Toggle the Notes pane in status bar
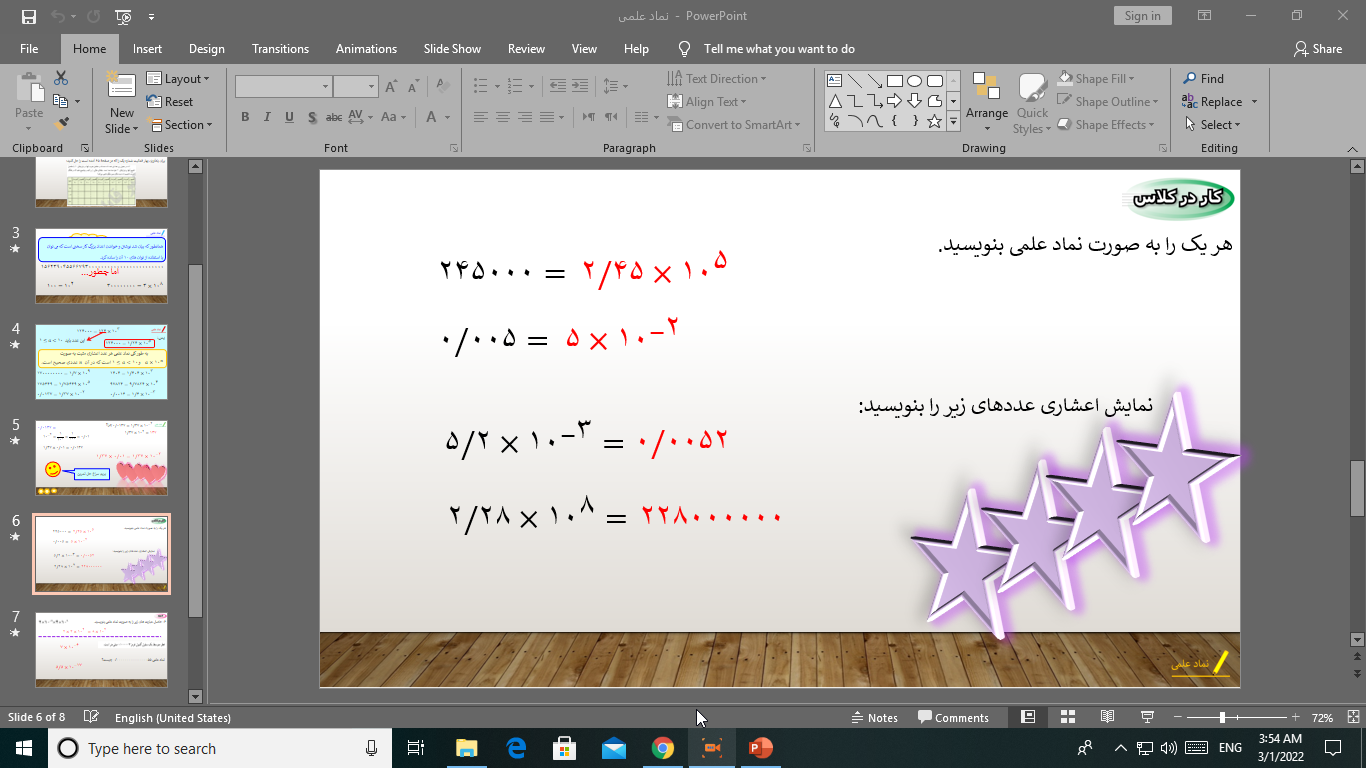Screen dimensions: 1366x768 [874, 717]
